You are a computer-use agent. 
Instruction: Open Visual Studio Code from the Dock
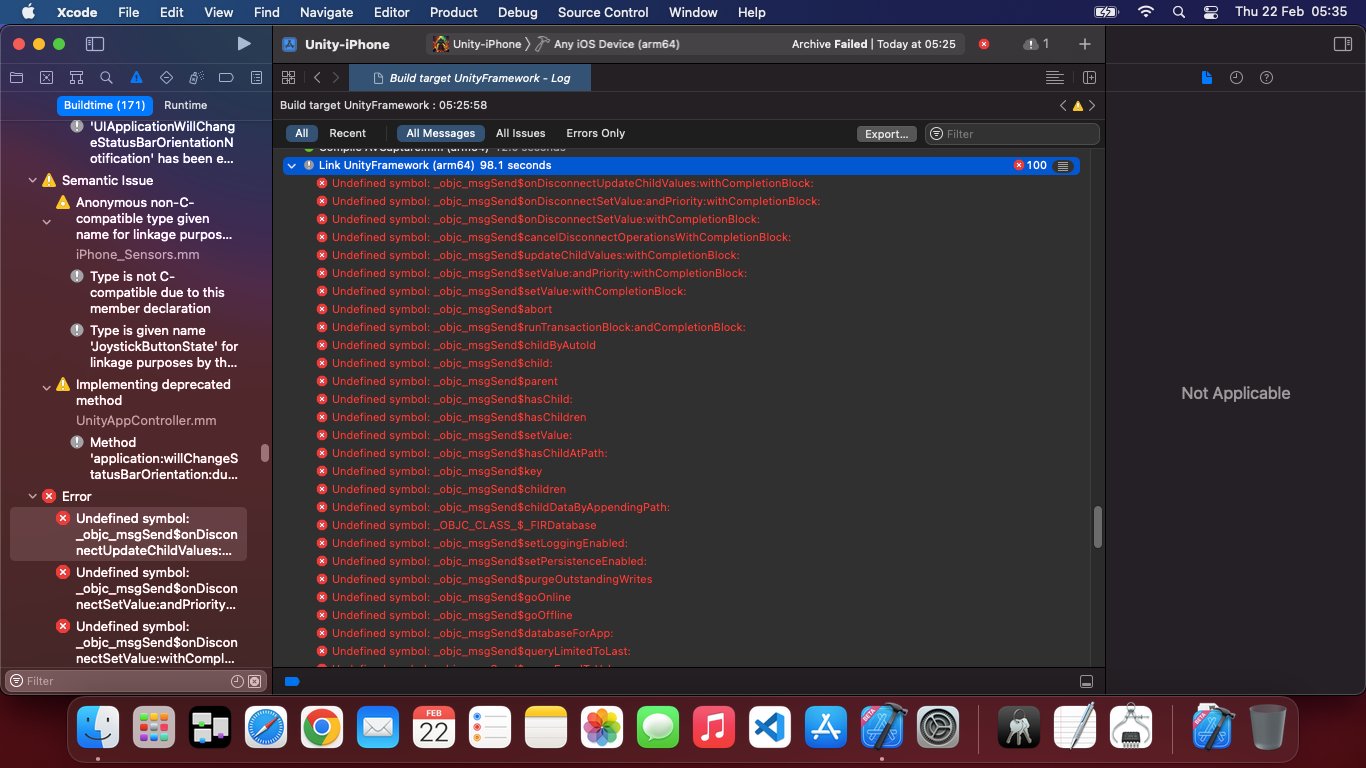pyautogui.click(x=769, y=727)
